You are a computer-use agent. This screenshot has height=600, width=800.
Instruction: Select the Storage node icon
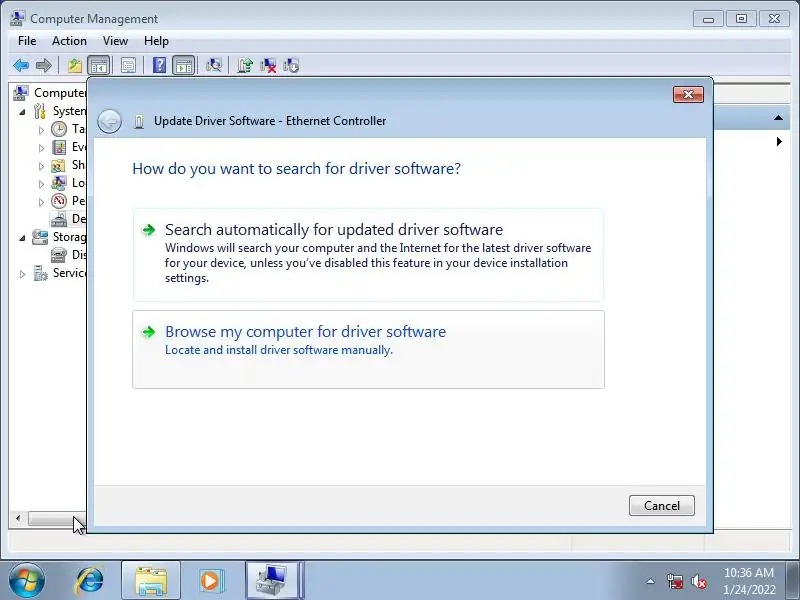click(40, 237)
